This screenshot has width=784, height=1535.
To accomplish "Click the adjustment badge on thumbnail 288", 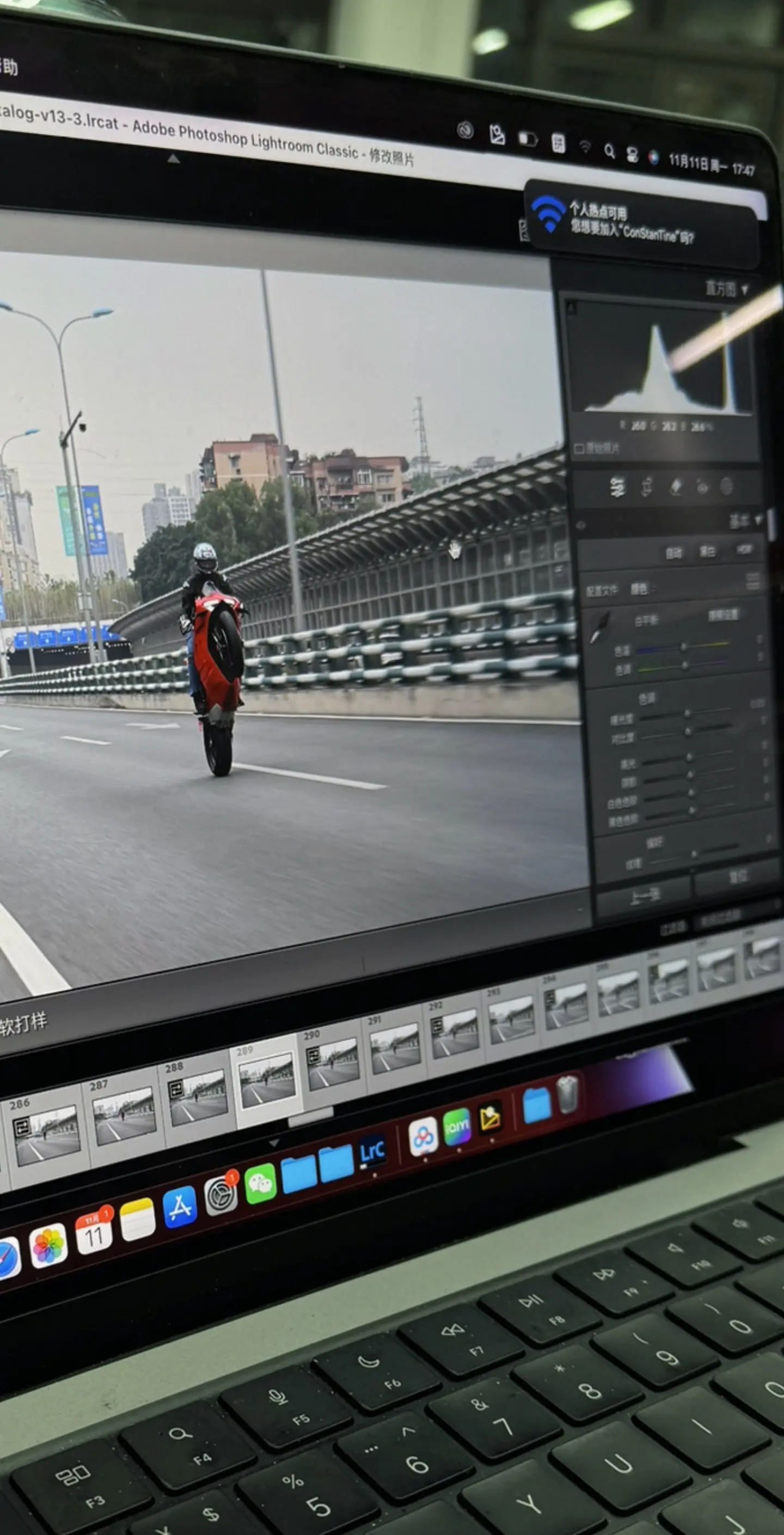I will [x=176, y=1090].
